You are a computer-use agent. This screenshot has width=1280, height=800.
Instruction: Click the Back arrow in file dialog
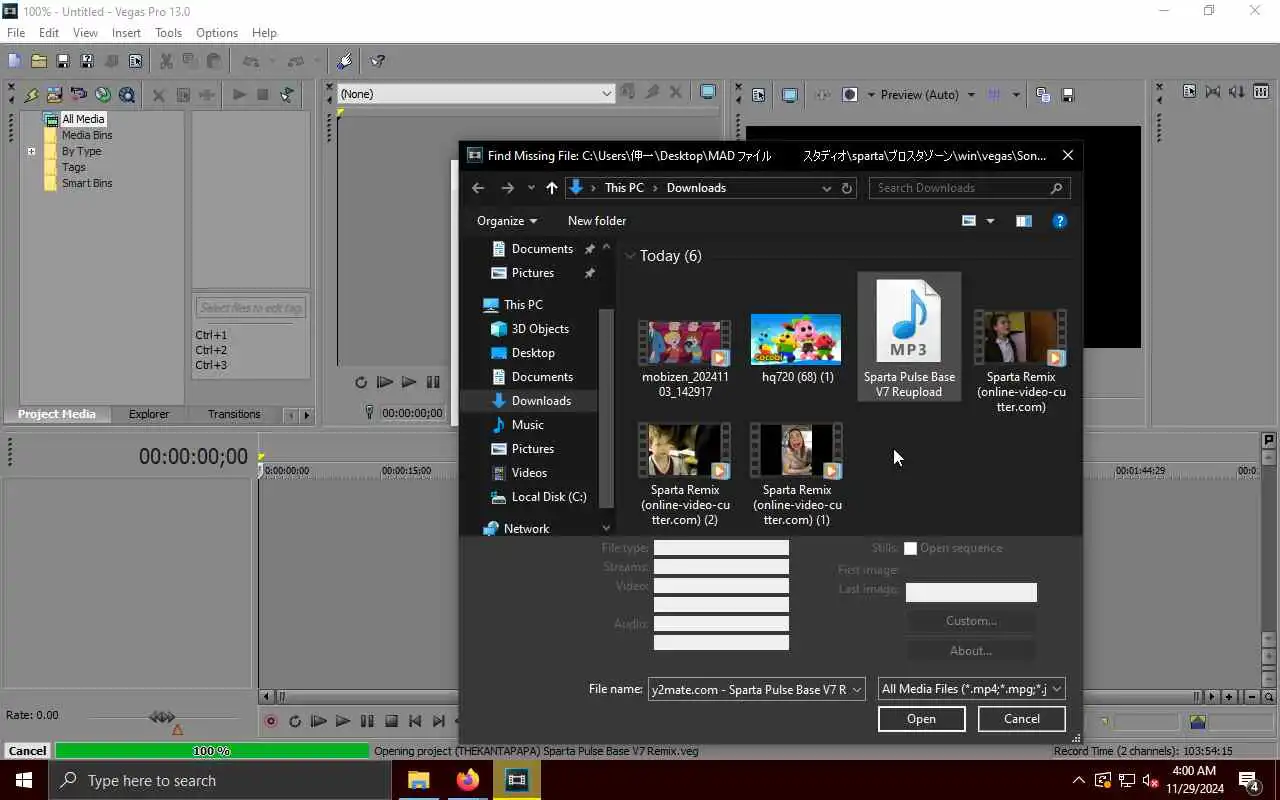[x=478, y=188]
